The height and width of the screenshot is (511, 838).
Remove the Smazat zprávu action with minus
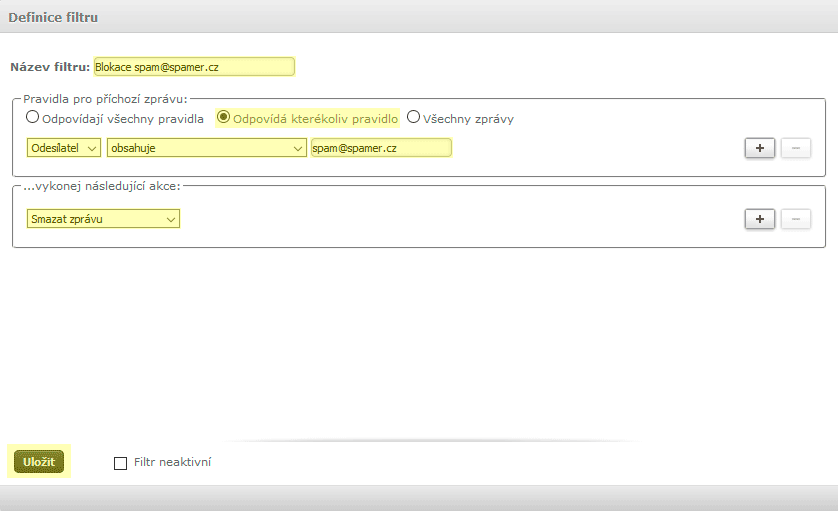(x=795, y=219)
